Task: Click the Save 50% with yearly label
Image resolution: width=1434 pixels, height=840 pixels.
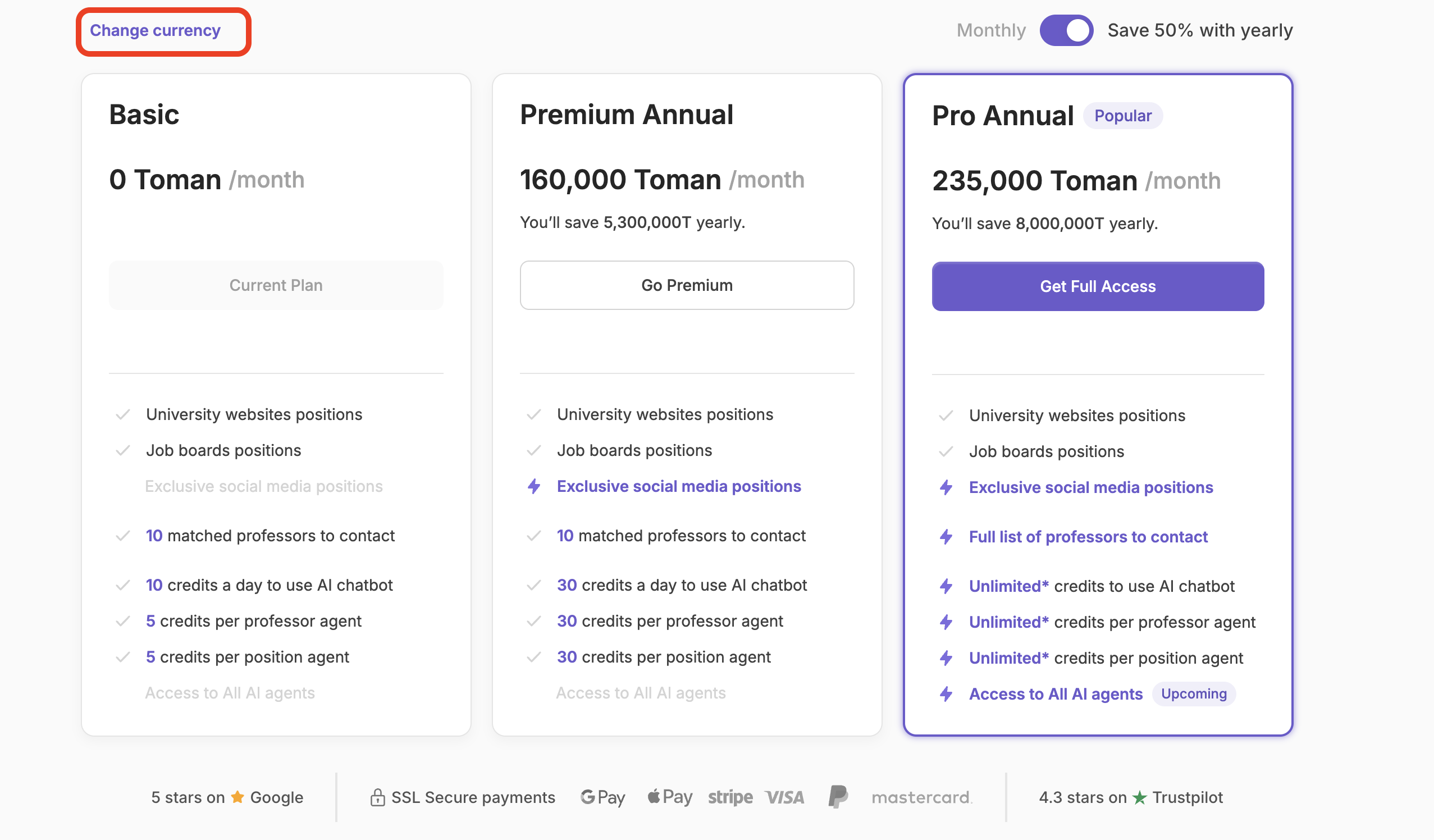Action: (x=1199, y=30)
